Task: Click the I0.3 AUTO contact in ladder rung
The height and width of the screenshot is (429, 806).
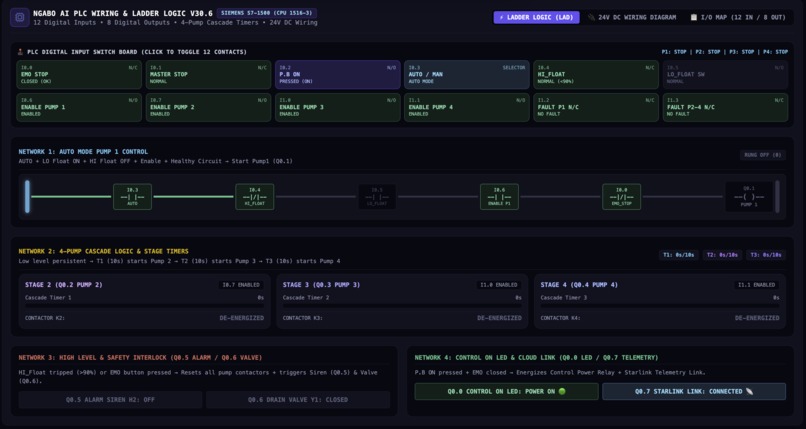Action: (x=132, y=197)
